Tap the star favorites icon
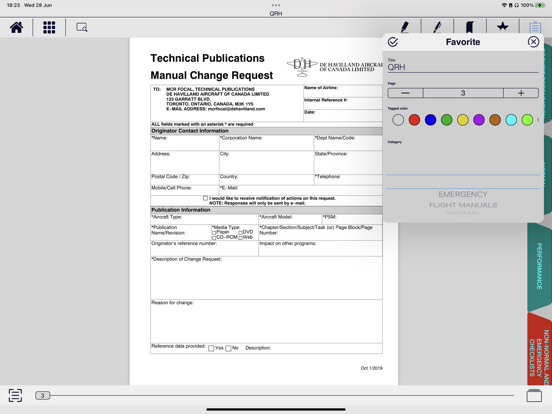This screenshot has height=414, width=552. tap(502, 26)
